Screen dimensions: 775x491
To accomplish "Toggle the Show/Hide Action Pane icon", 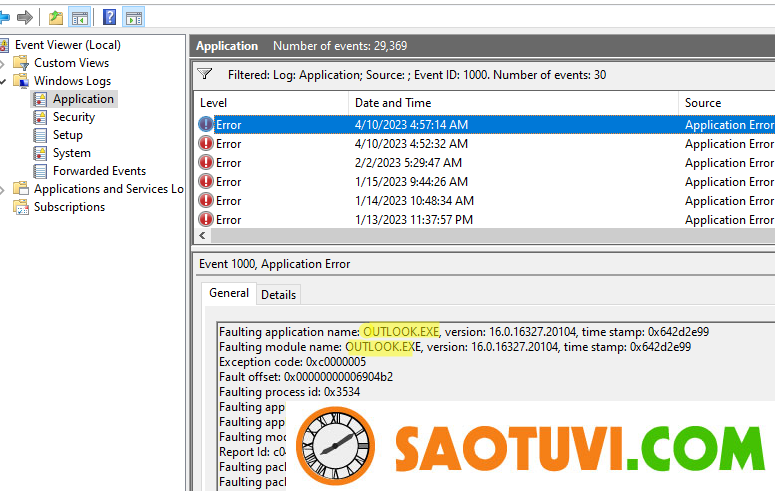I will (134, 18).
